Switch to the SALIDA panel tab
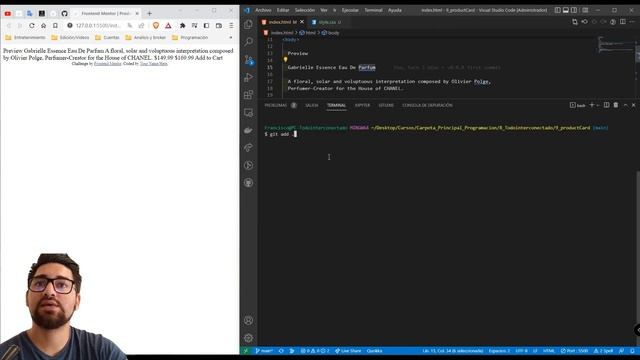Screen dimensions: 640x360 point(311,105)
